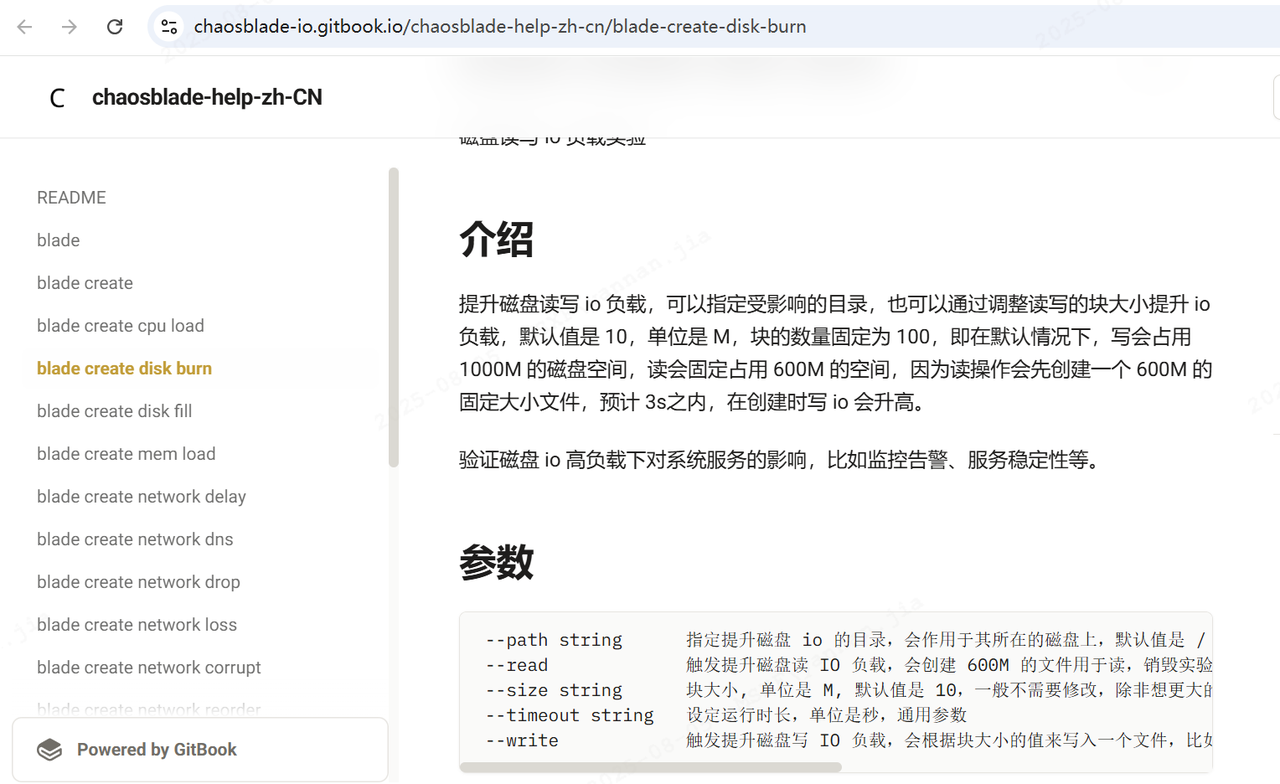Open the README page in sidebar
The width and height of the screenshot is (1280, 784).
71,198
